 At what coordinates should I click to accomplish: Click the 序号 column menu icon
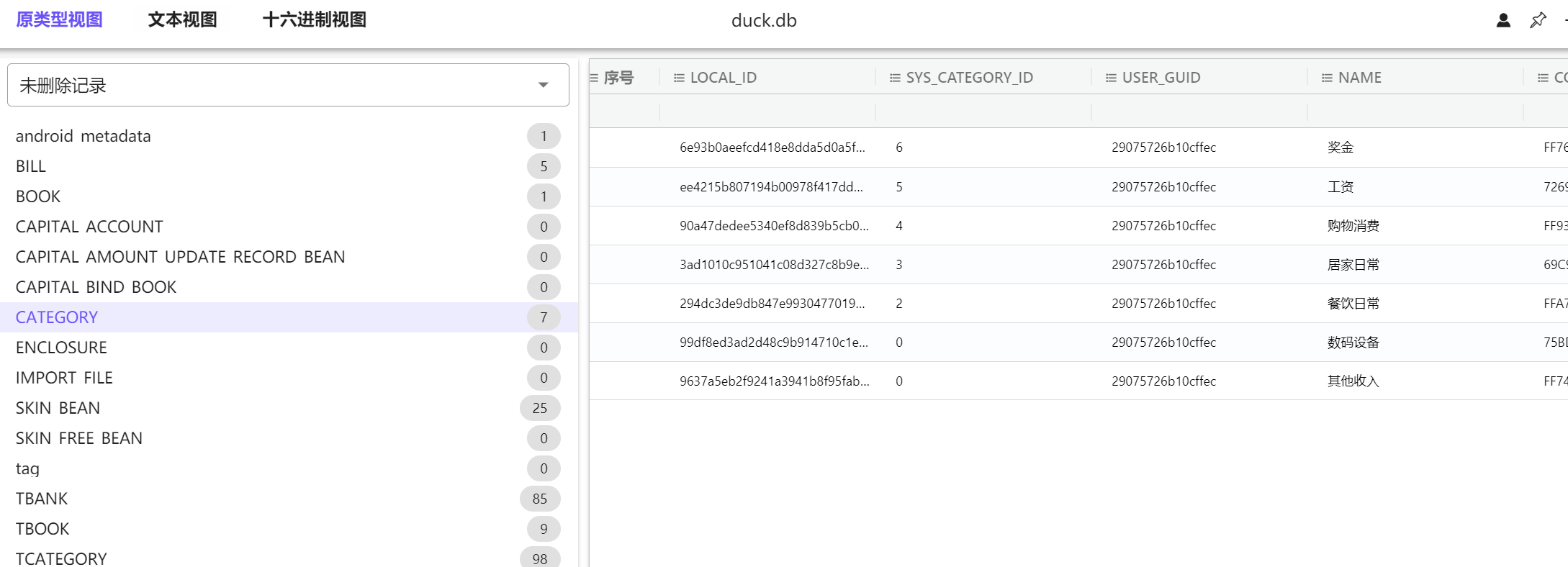click(594, 78)
